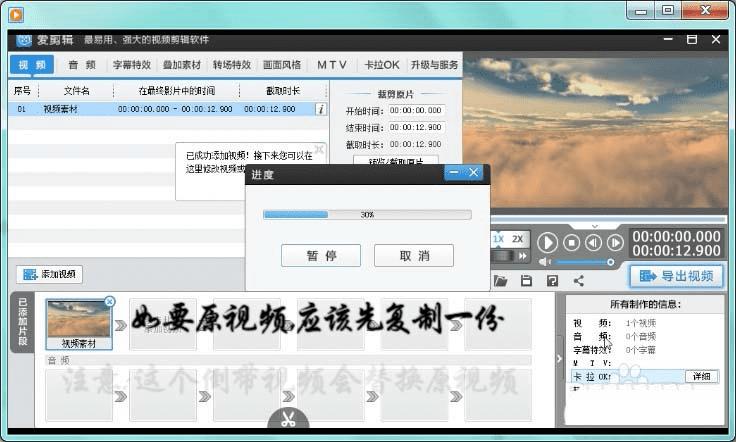This screenshot has width=736, height=442.
Task: Adjust the volume slider
Action: [584, 262]
